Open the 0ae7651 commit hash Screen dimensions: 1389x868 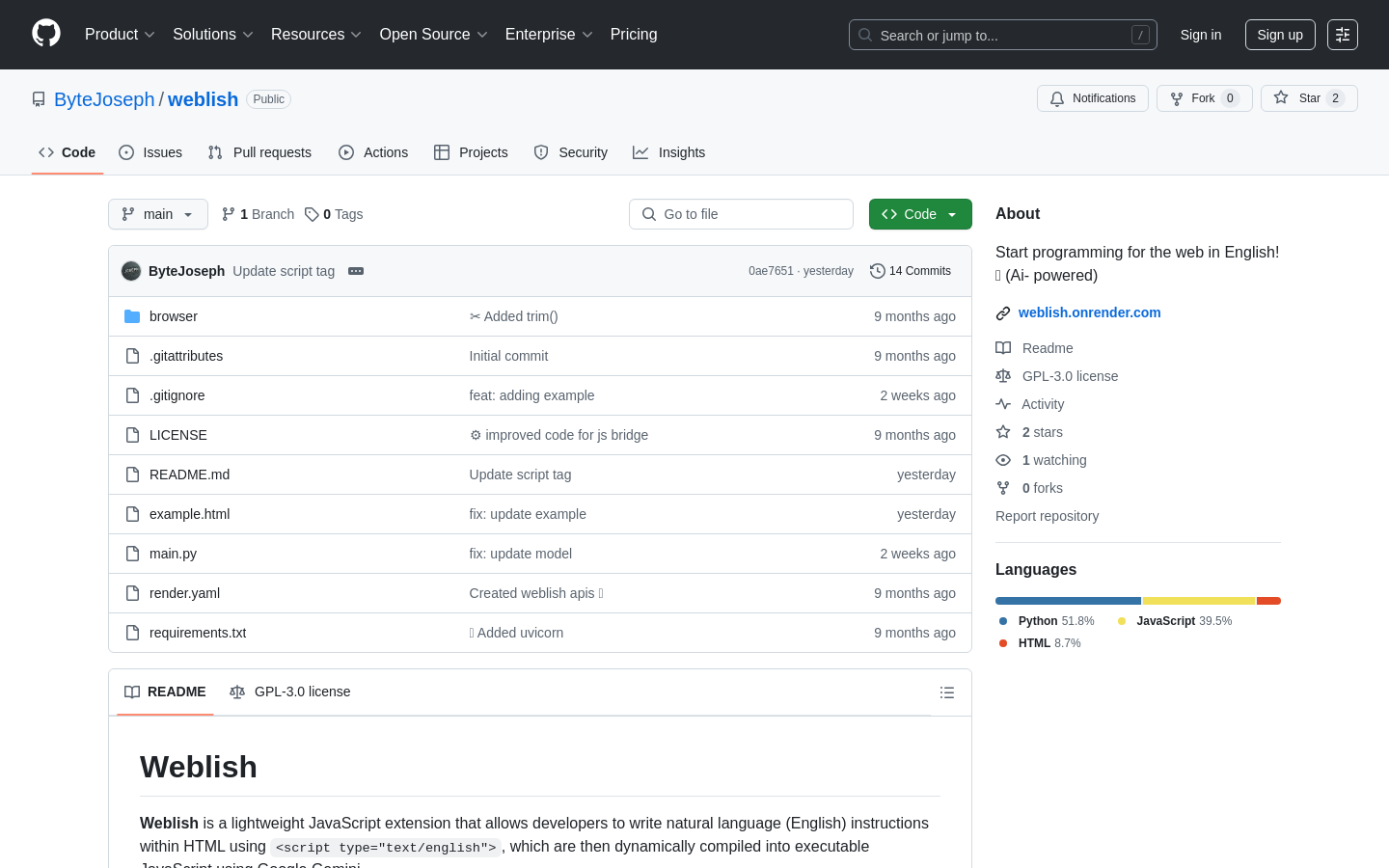tap(771, 271)
